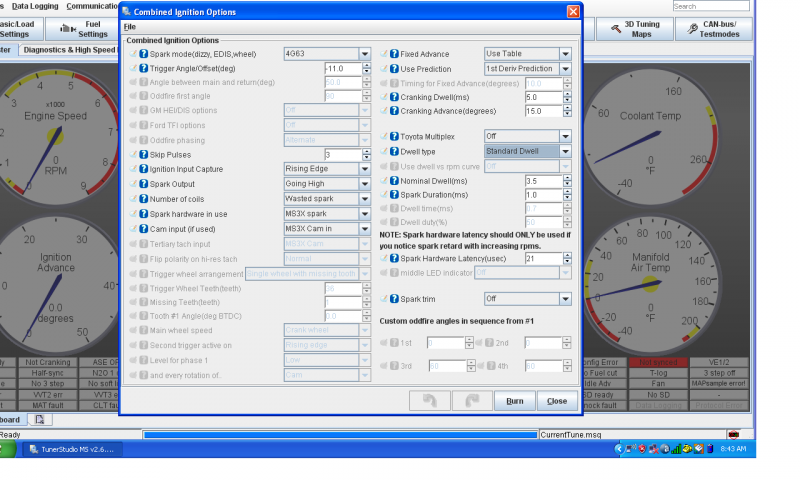Expand the Spark Output dropdown

tap(365, 184)
